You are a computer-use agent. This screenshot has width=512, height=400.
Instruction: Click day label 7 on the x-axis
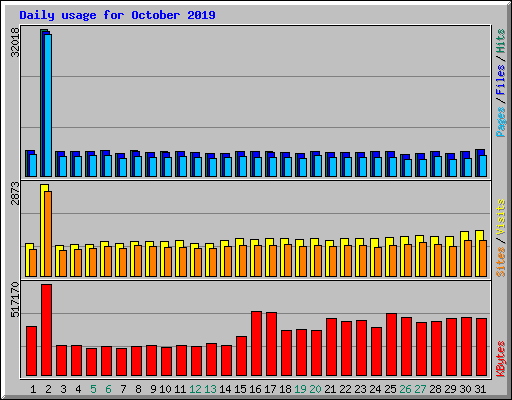pos(123,389)
